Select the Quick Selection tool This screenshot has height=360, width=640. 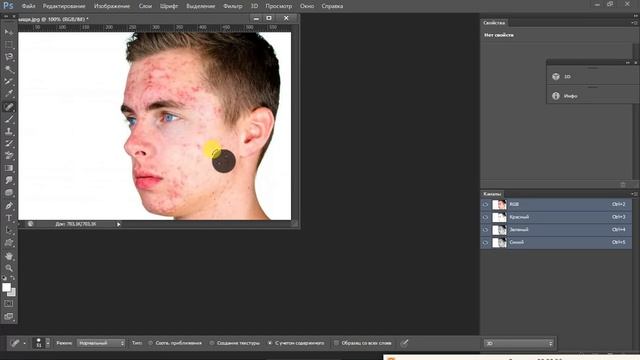point(9,69)
